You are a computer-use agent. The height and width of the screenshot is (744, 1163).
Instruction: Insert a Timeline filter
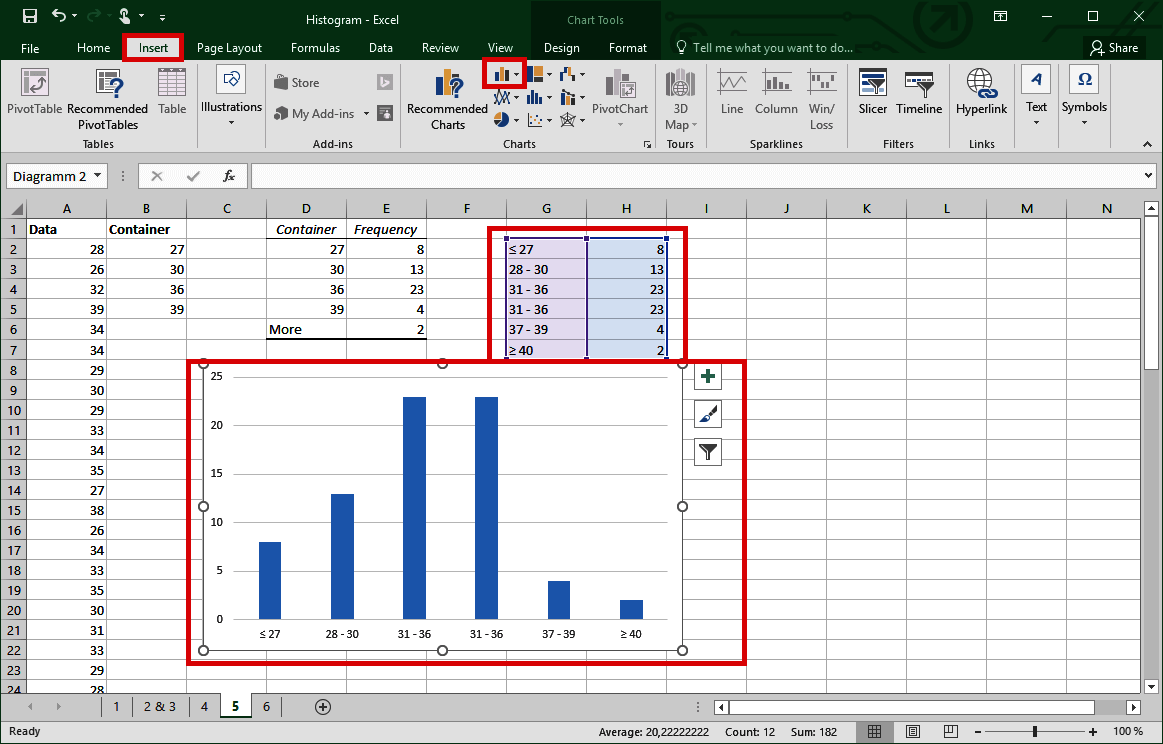[x=919, y=97]
